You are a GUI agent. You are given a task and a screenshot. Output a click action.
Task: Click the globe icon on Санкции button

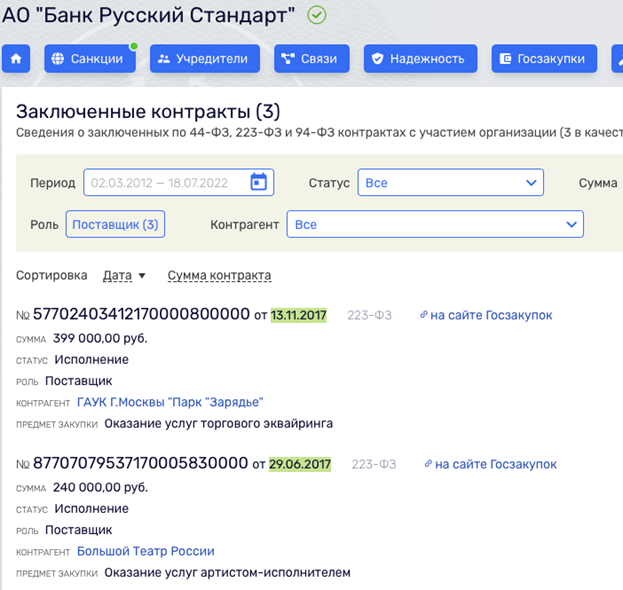pyautogui.click(x=58, y=59)
